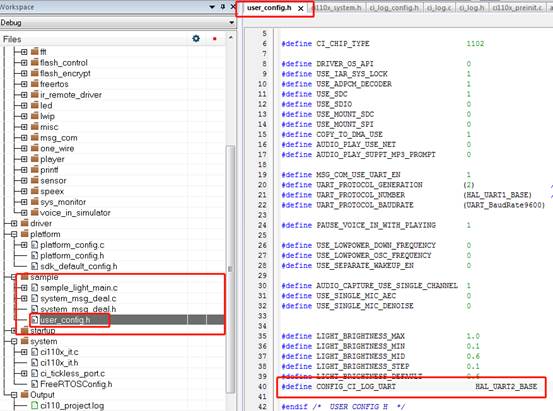Click the CONFIG_CI_LOG_UART define on line 40

356,387
